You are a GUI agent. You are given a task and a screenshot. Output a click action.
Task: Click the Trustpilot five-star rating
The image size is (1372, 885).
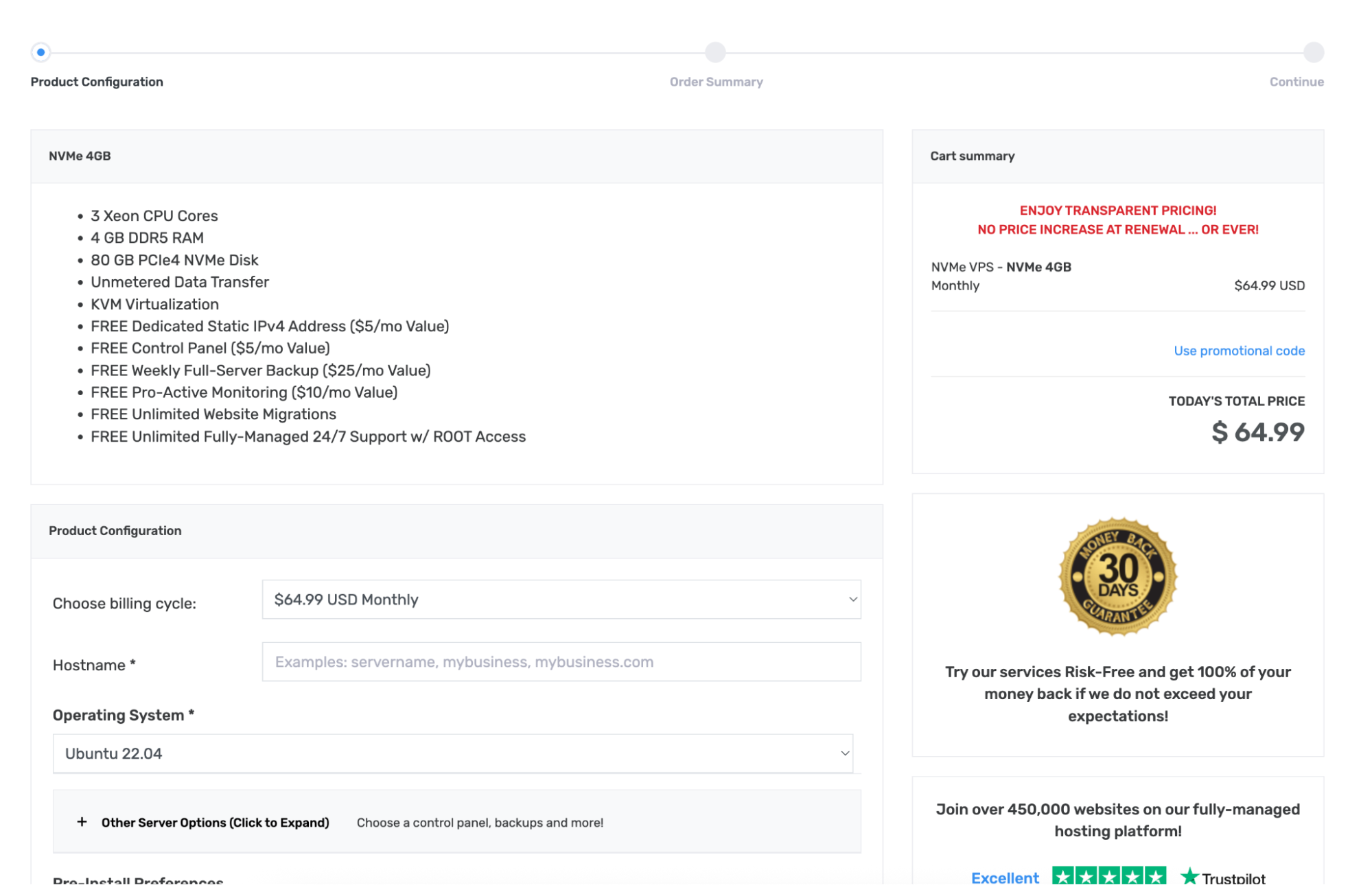[1109, 876]
